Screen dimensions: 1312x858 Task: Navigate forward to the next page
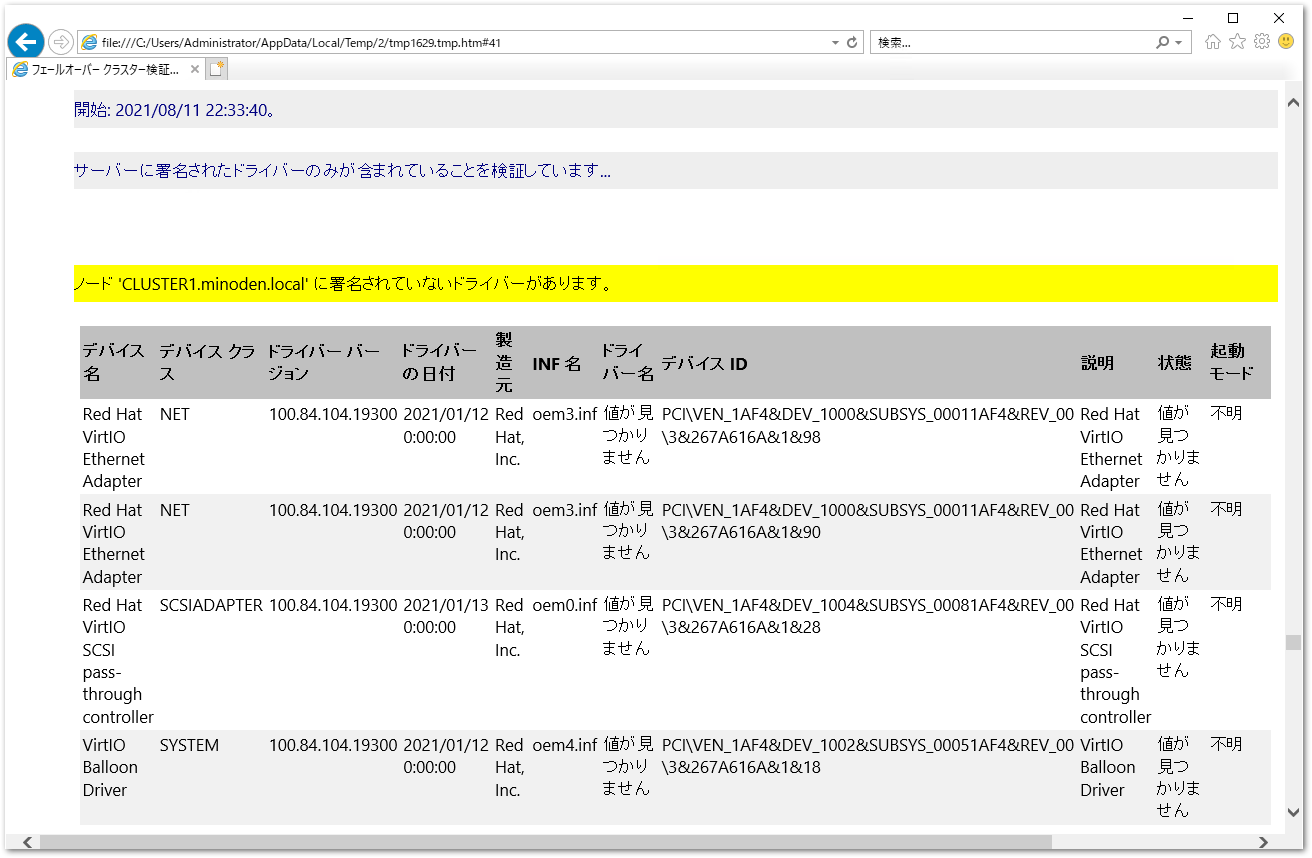(x=60, y=41)
